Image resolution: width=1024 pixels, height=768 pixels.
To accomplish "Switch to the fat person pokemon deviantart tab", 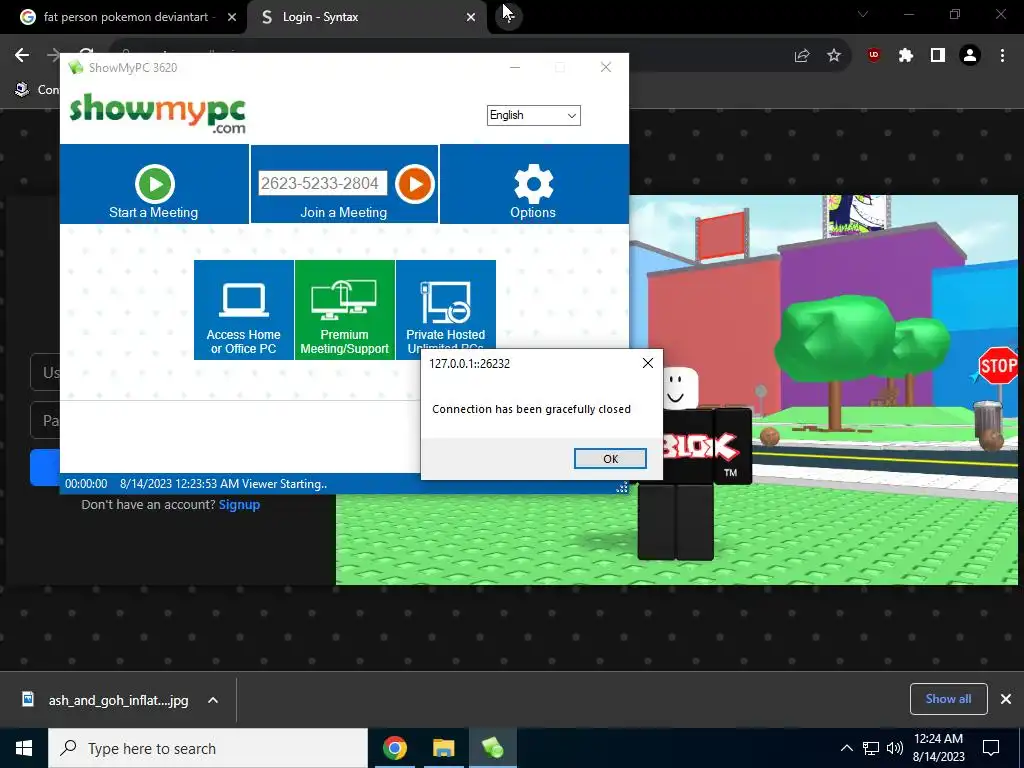I will pos(124,17).
